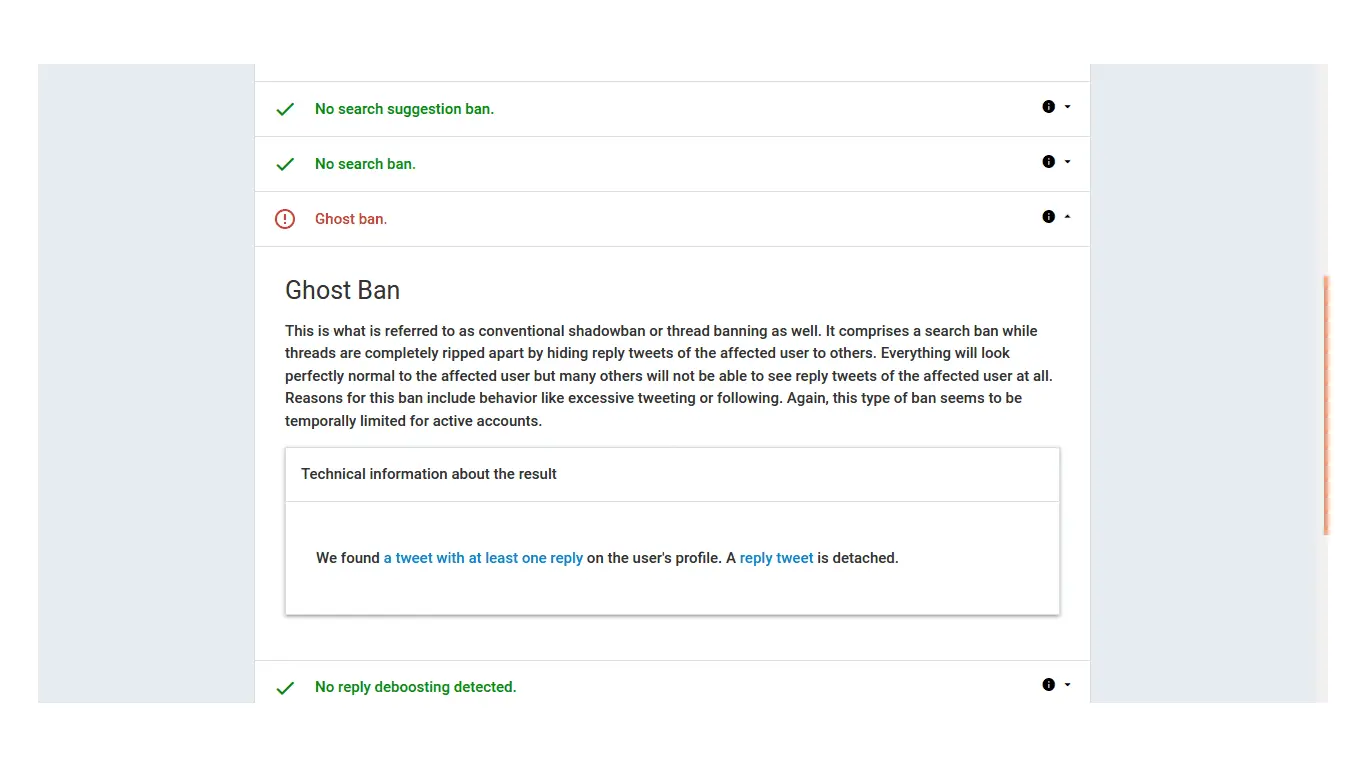Click the orange page scrollbar thumb
This screenshot has width=1366, height=768.
pos(1326,405)
